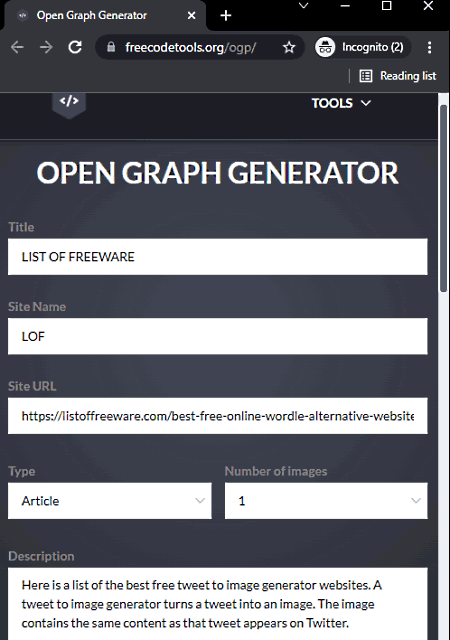
Task: Select the Open Graph Generator tab
Action: click(105, 16)
